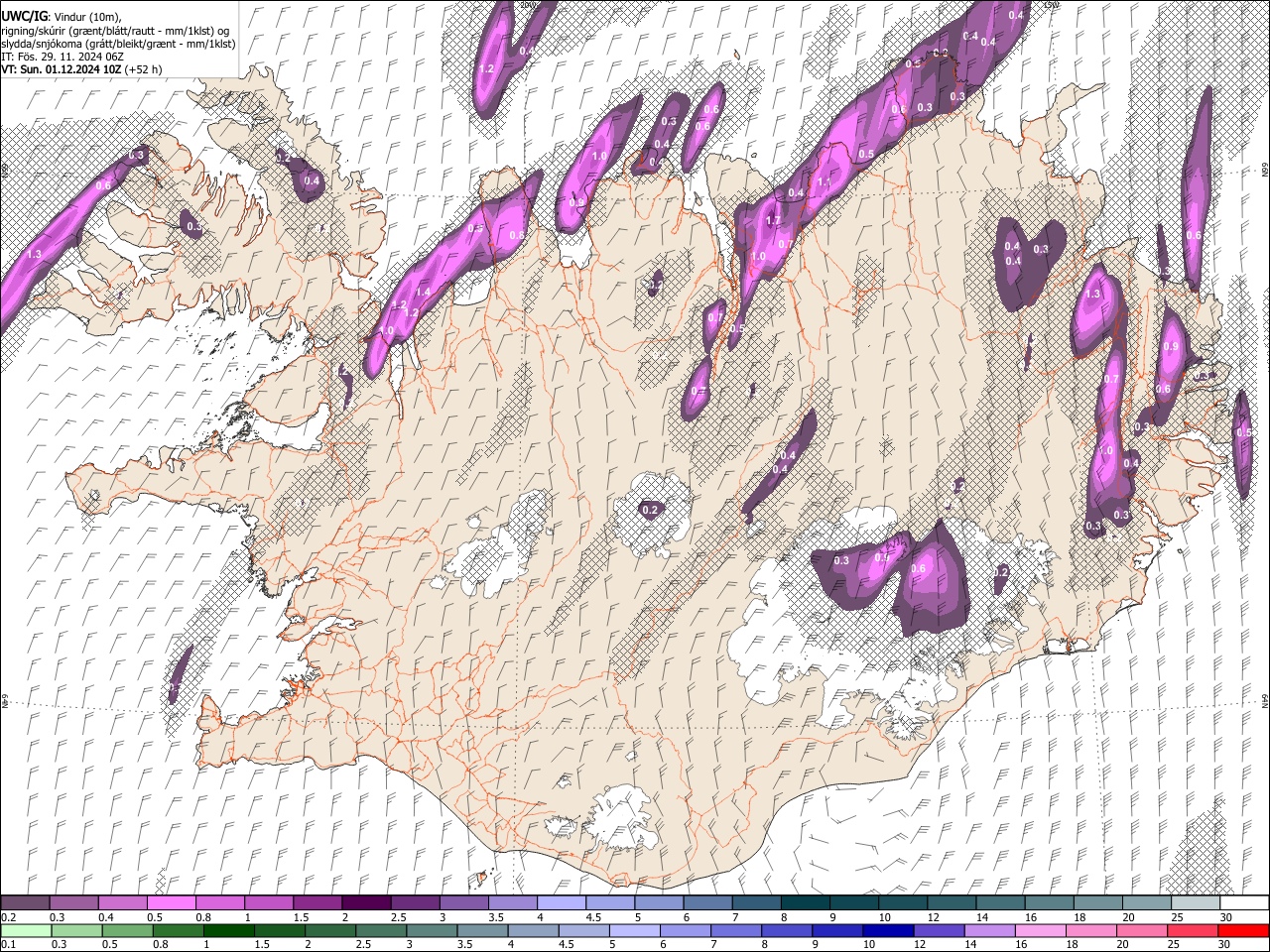1270x952 pixels.
Task: Select the forest green 2 rain legend swatch
Action: coord(328,930)
